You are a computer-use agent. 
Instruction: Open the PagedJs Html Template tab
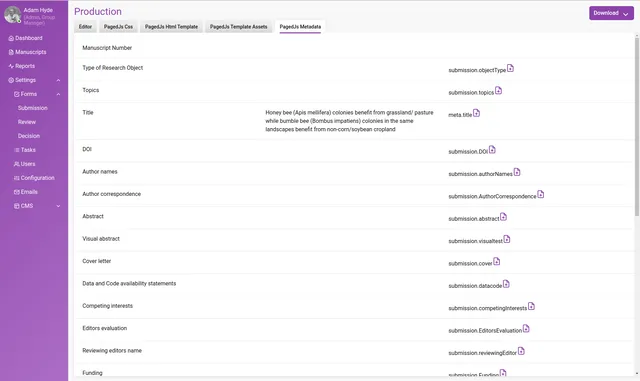tap(171, 27)
